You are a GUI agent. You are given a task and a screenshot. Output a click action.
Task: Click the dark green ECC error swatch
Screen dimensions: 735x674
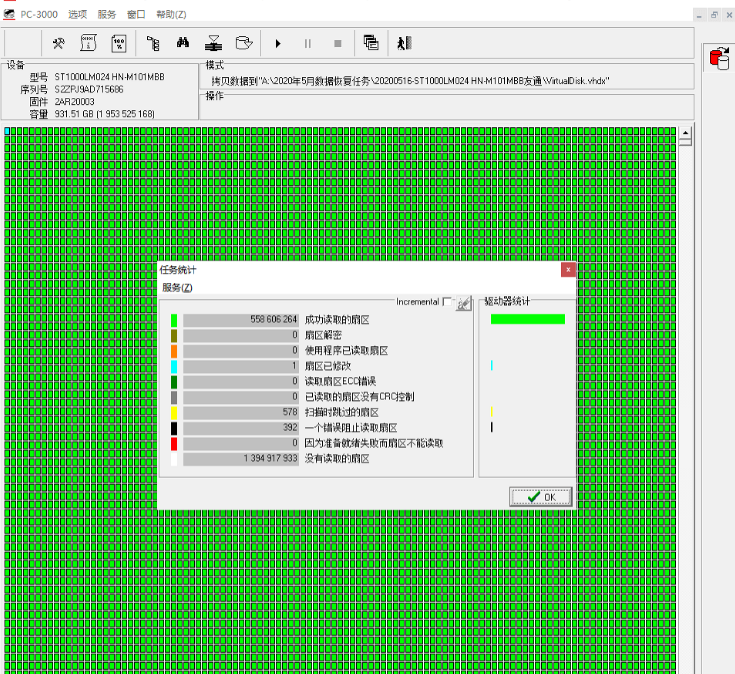pyautogui.click(x=174, y=382)
